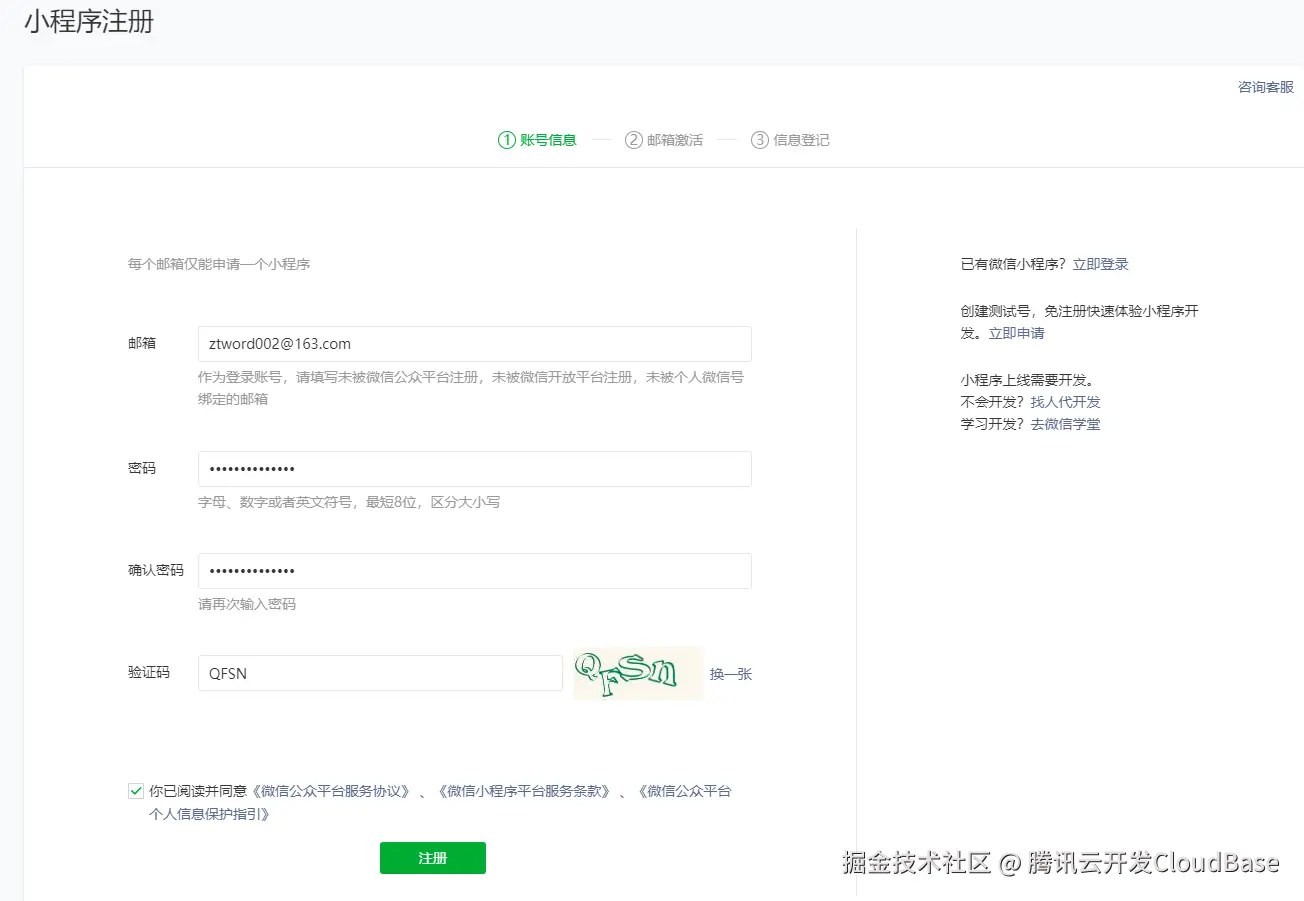Click 立即登录 link

(1101, 264)
